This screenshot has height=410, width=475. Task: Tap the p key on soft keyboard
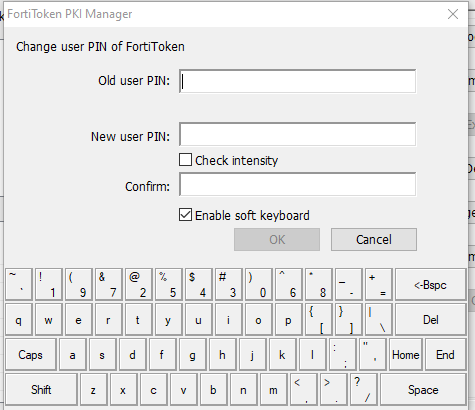click(289, 319)
